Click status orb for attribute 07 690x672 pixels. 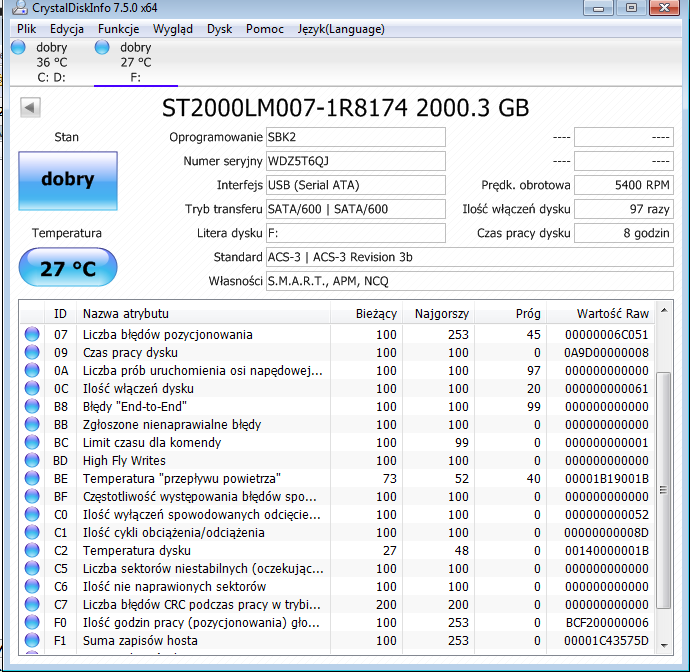point(32,334)
